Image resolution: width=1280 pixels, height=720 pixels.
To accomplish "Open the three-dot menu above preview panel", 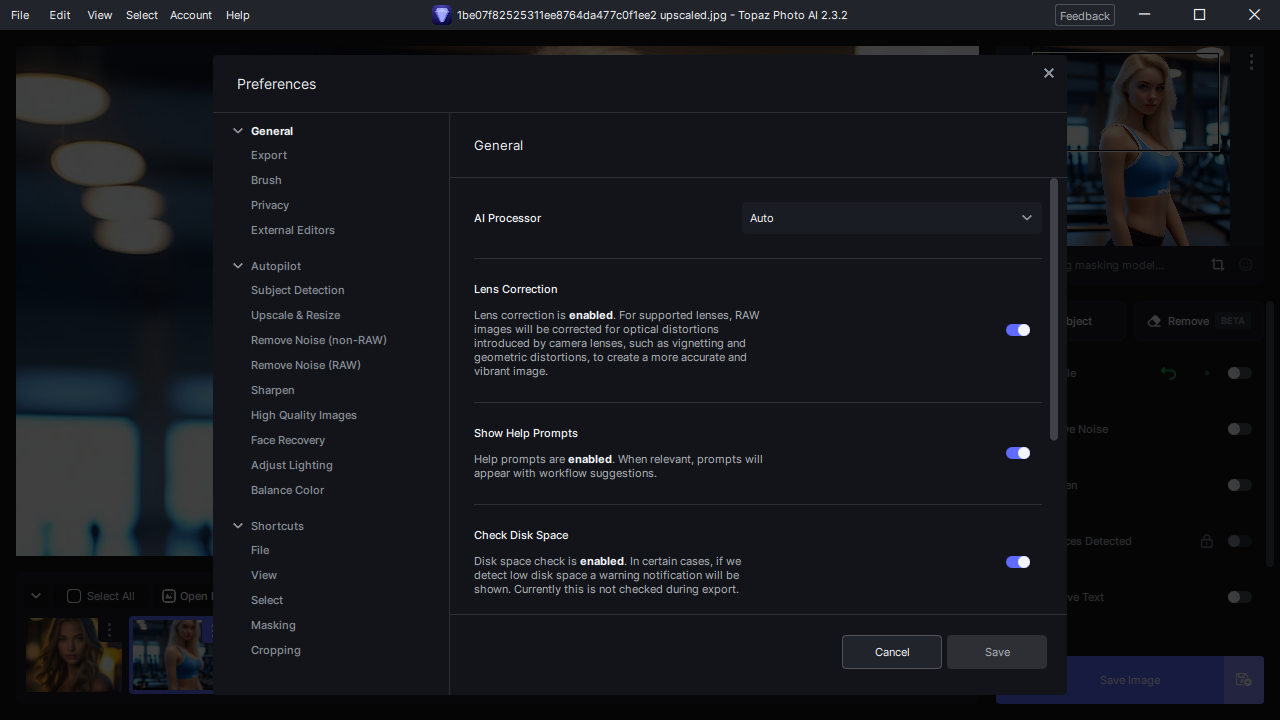I will 1251,62.
